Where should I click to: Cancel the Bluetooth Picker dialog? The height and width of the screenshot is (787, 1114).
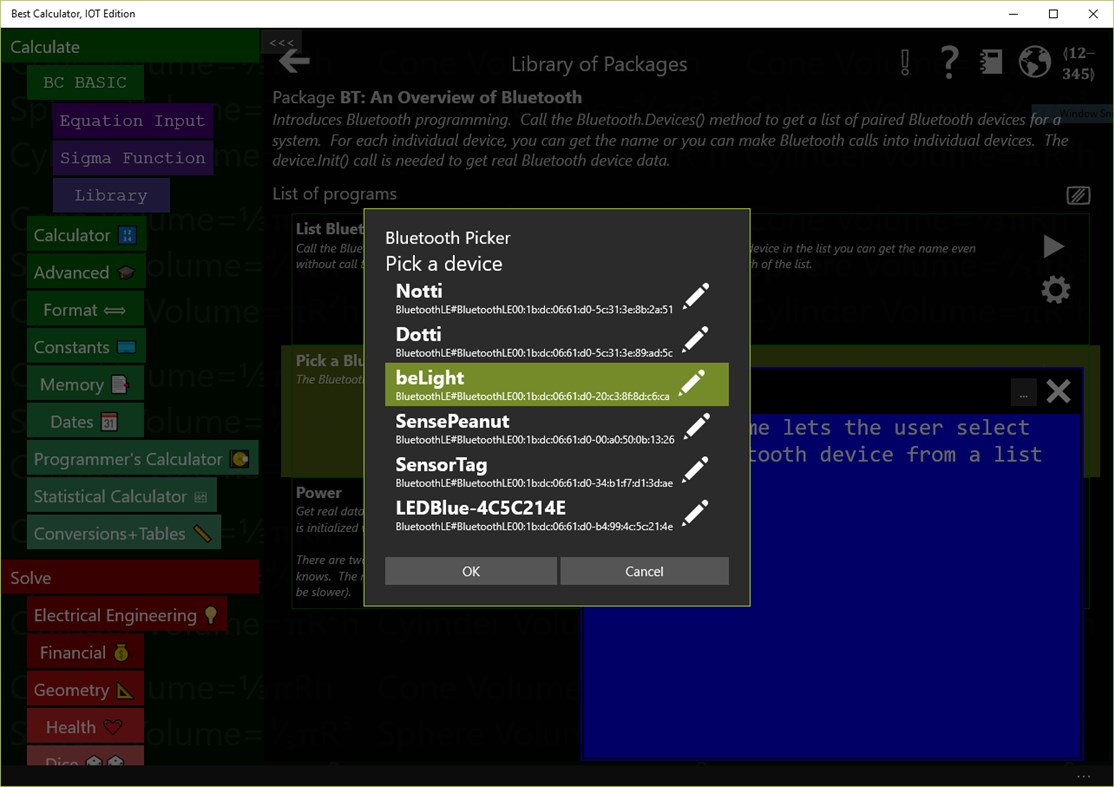(x=644, y=570)
